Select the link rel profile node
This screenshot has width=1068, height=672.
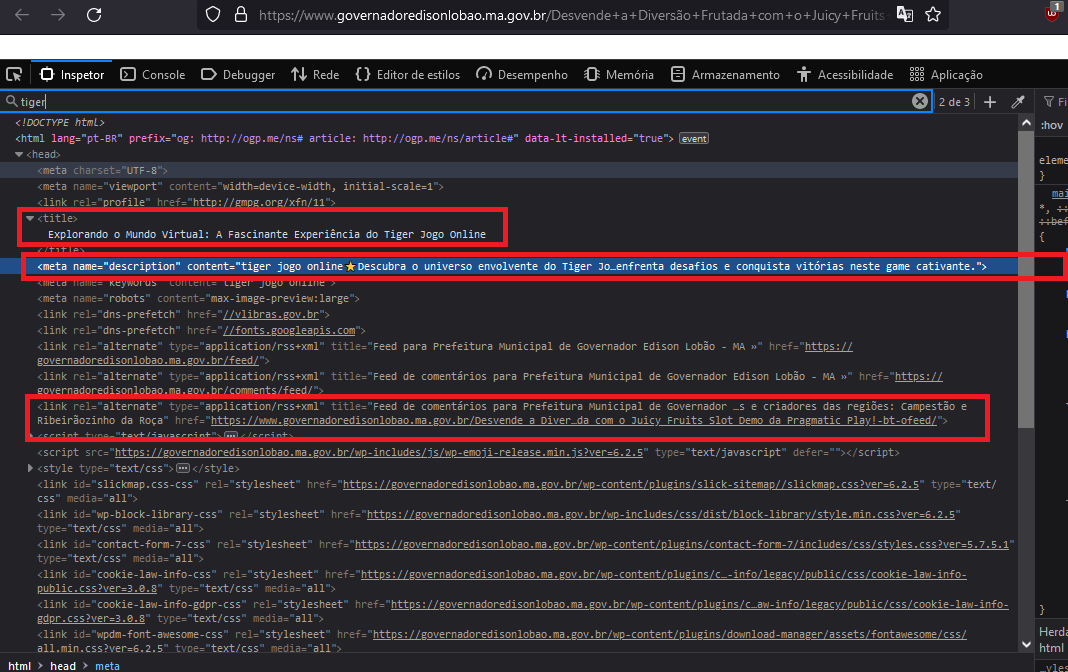186,203
